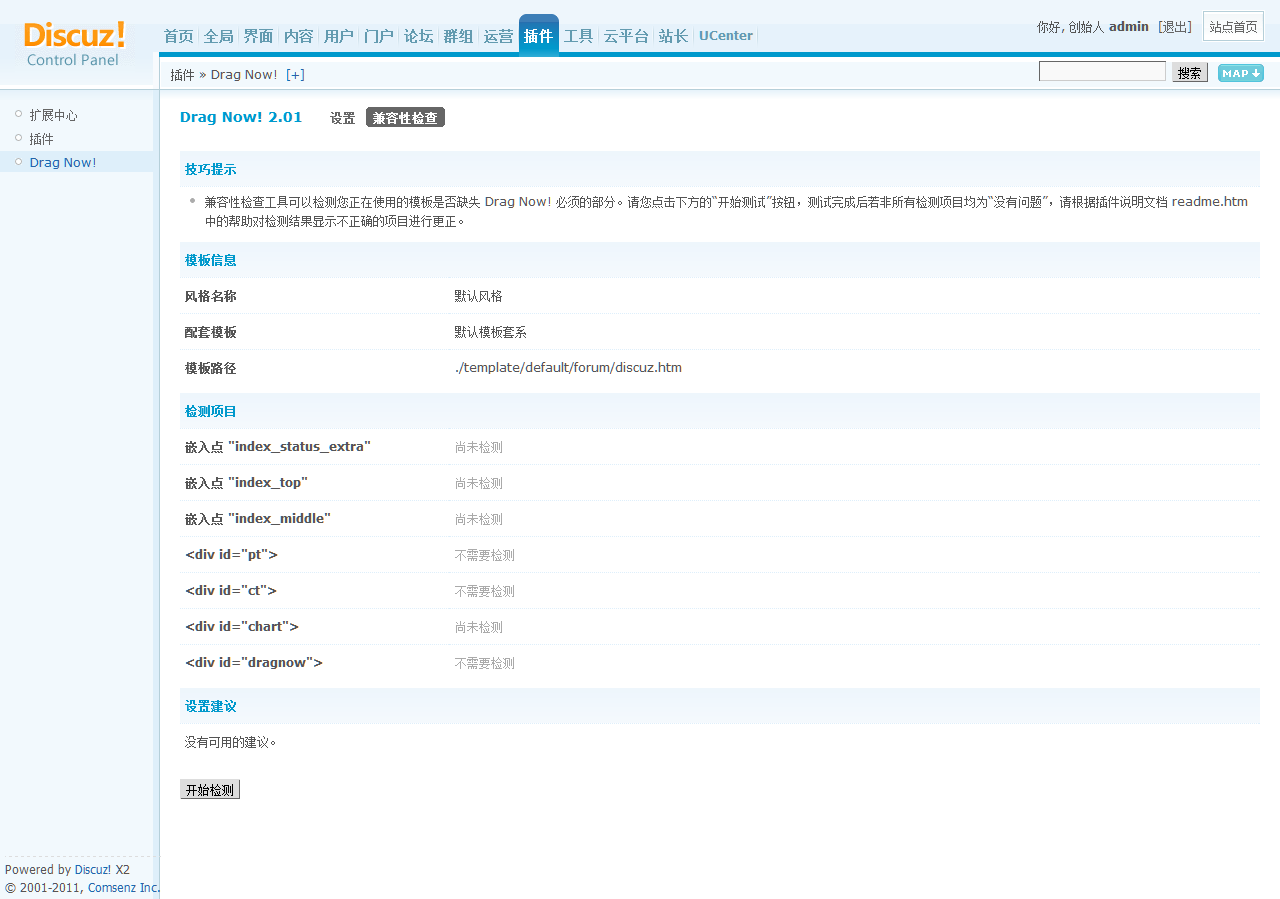1280x899 pixels.
Task: Click 不需要检测 status for div pt
Action: (x=485, y=555)
